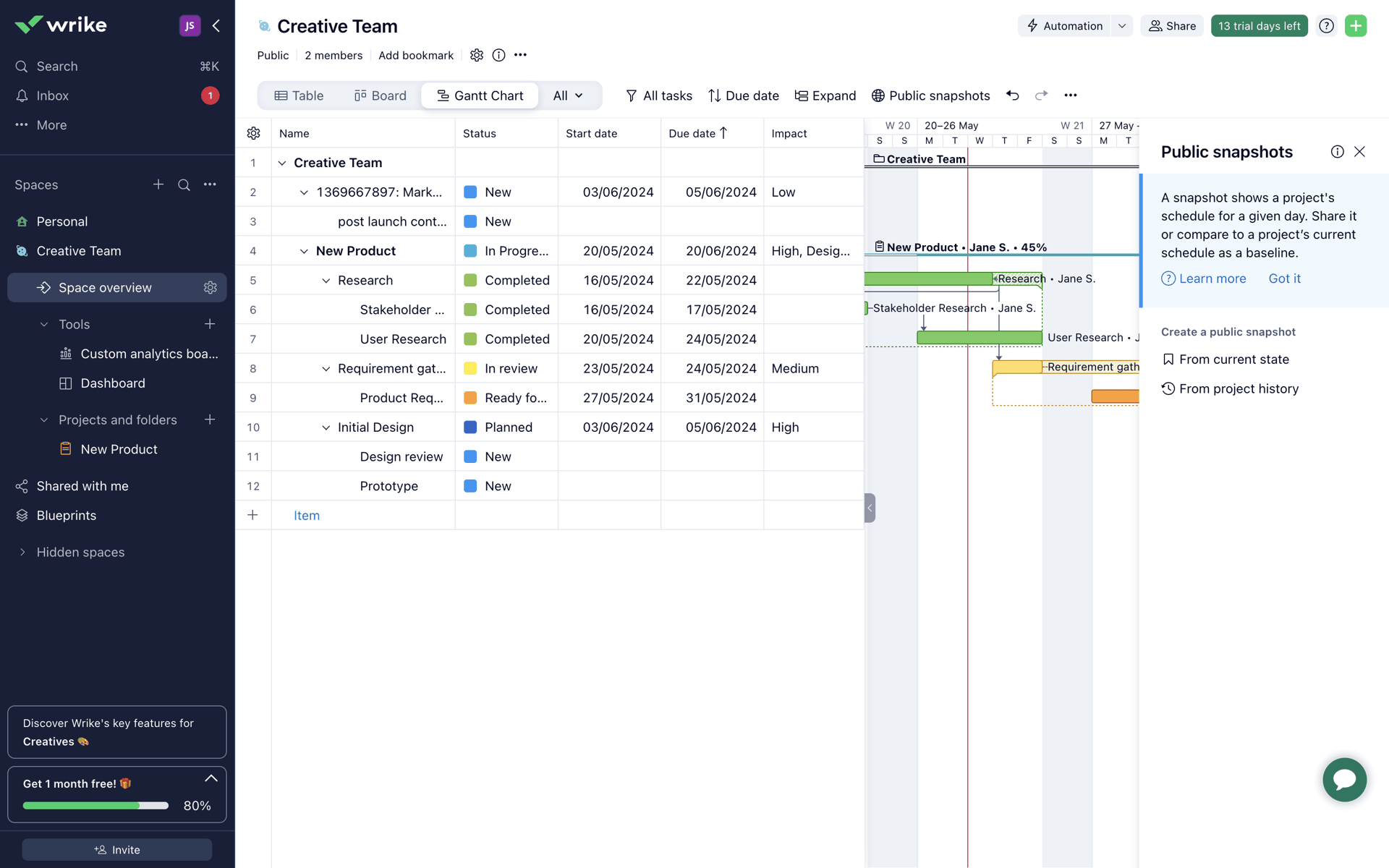Viewport: 1389px width, 868px height.
Task: Click the User Research Gantt bar
Action: click(x=980, y=338)
